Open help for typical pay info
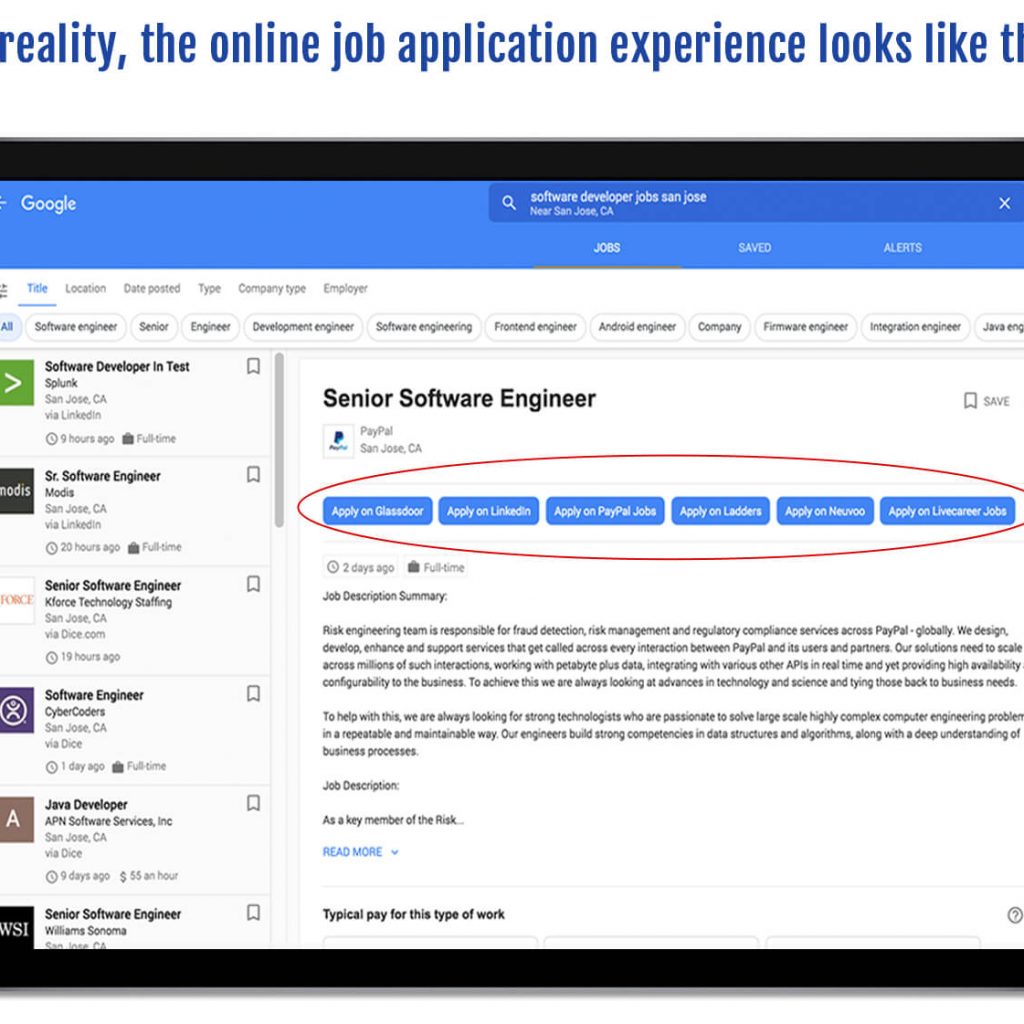 coord(1015,915)
